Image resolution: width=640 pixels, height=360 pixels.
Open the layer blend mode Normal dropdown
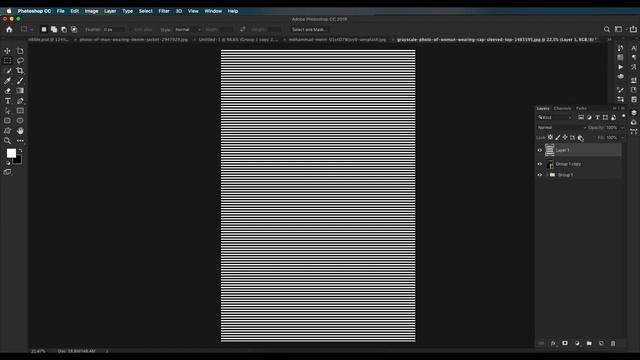coord(561,128)
